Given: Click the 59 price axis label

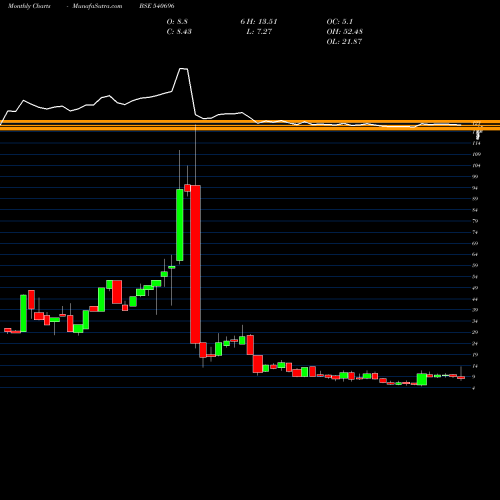Looking at the screenshot, I should (x=475, y=265).
